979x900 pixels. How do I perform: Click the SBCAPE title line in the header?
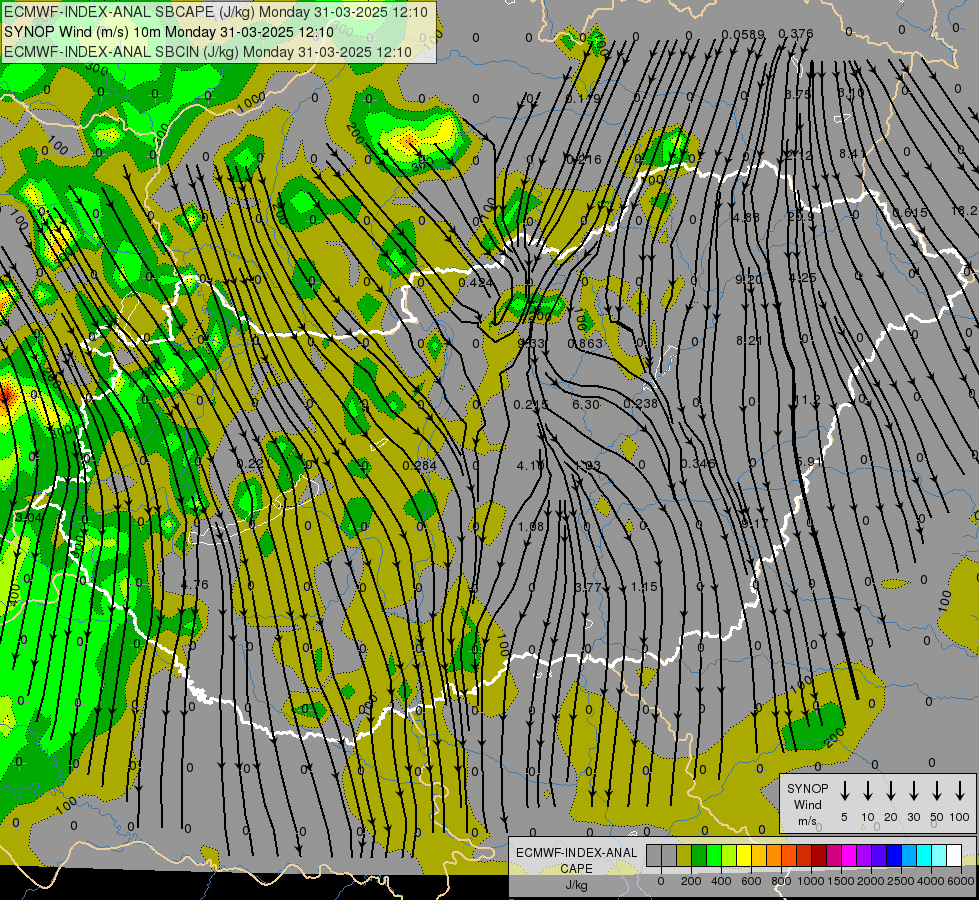click(216, 12)
